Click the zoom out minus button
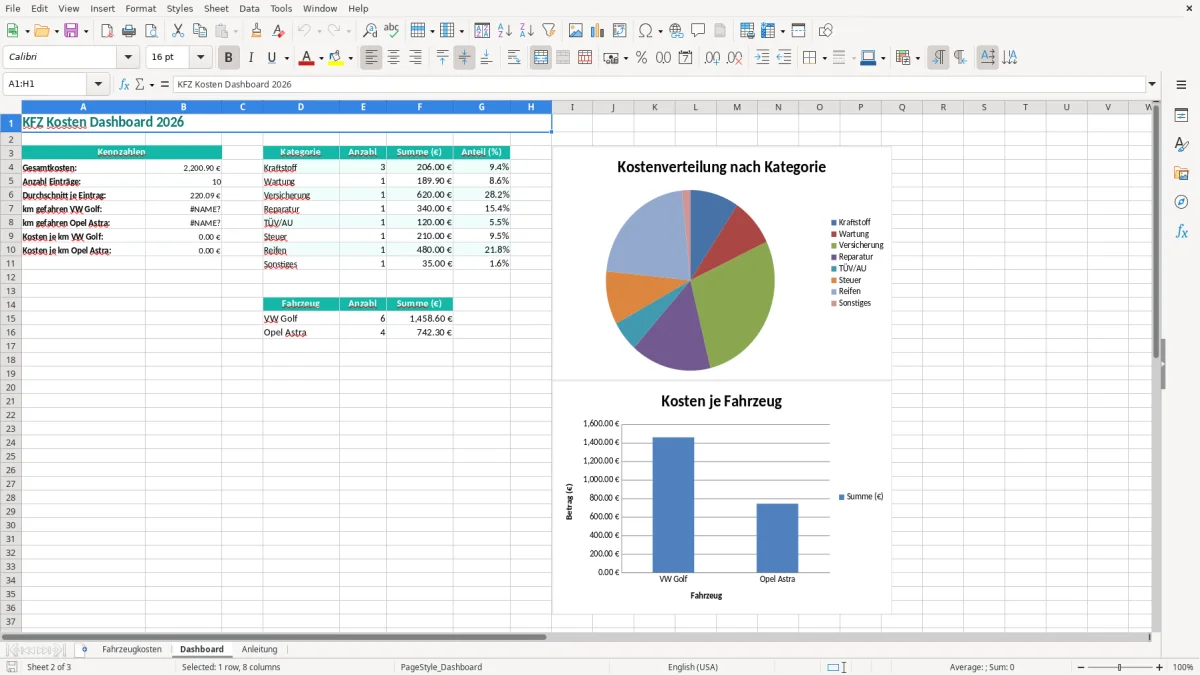This screenshot has height=675, width=1200. (x=1082, y=667)
